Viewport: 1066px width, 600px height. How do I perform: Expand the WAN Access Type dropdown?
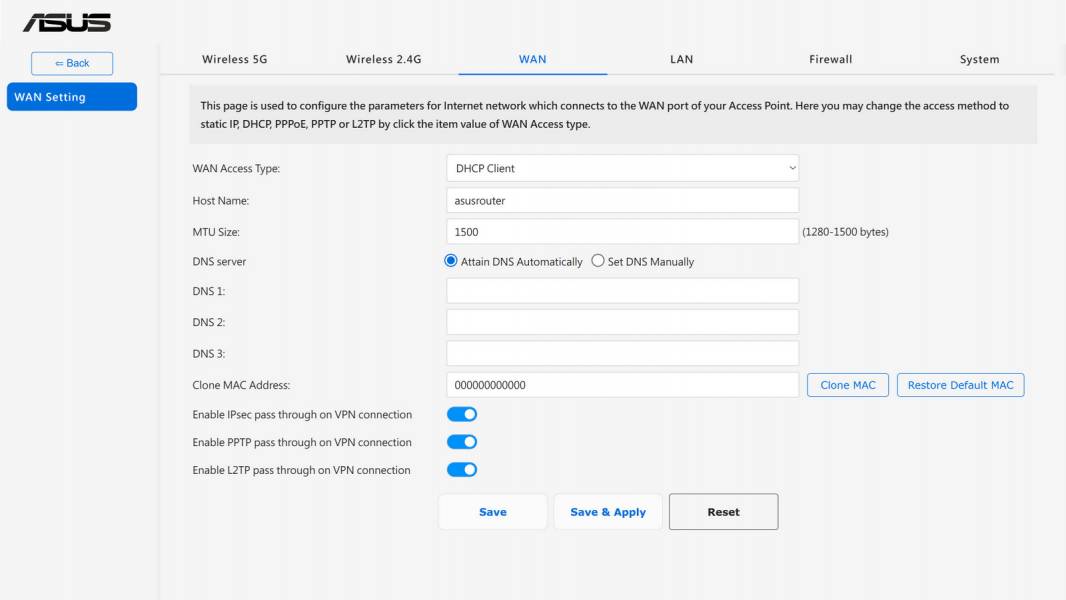pyautogui.click(x=622, y=168)
